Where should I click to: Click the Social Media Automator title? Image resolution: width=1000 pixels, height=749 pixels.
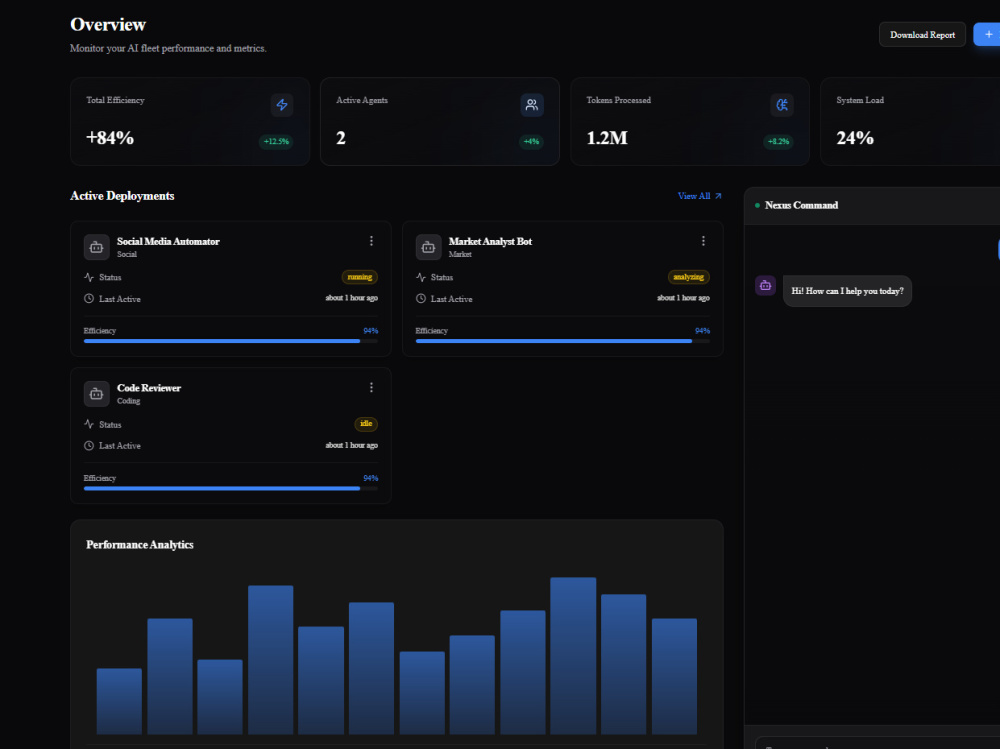pos(168,241)
